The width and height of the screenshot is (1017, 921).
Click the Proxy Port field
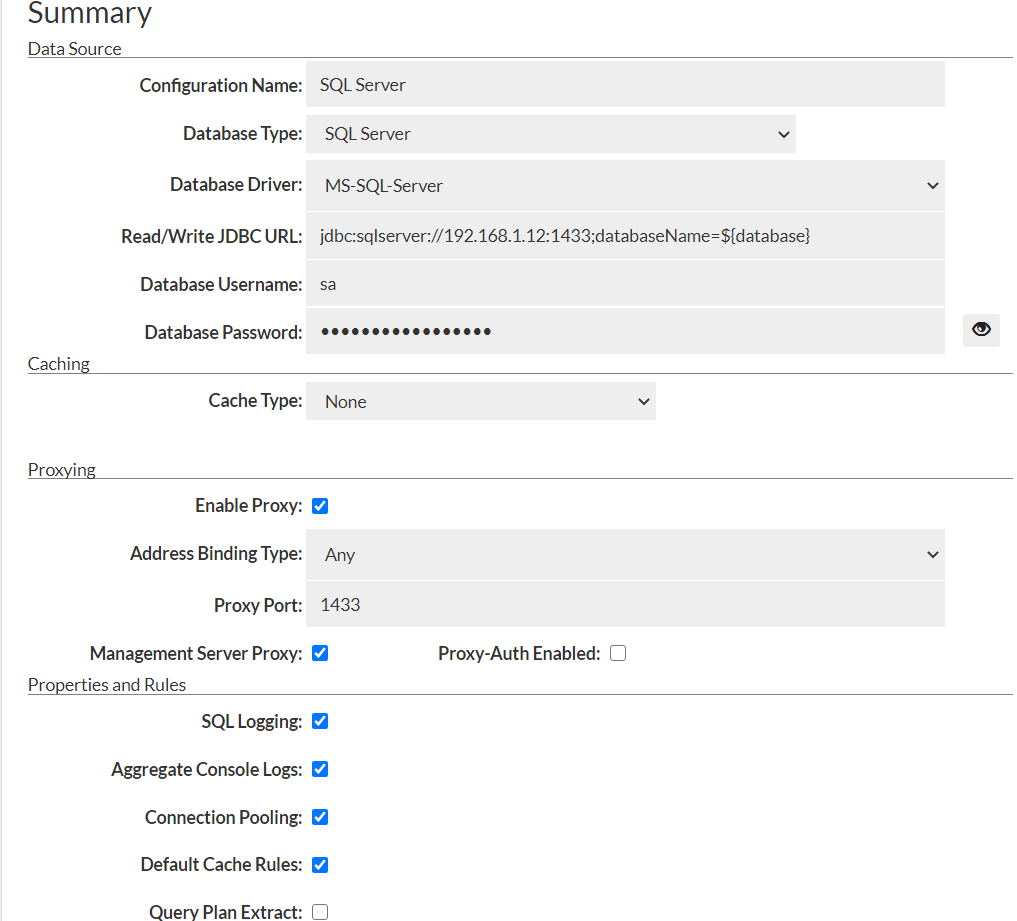[625, 604]
